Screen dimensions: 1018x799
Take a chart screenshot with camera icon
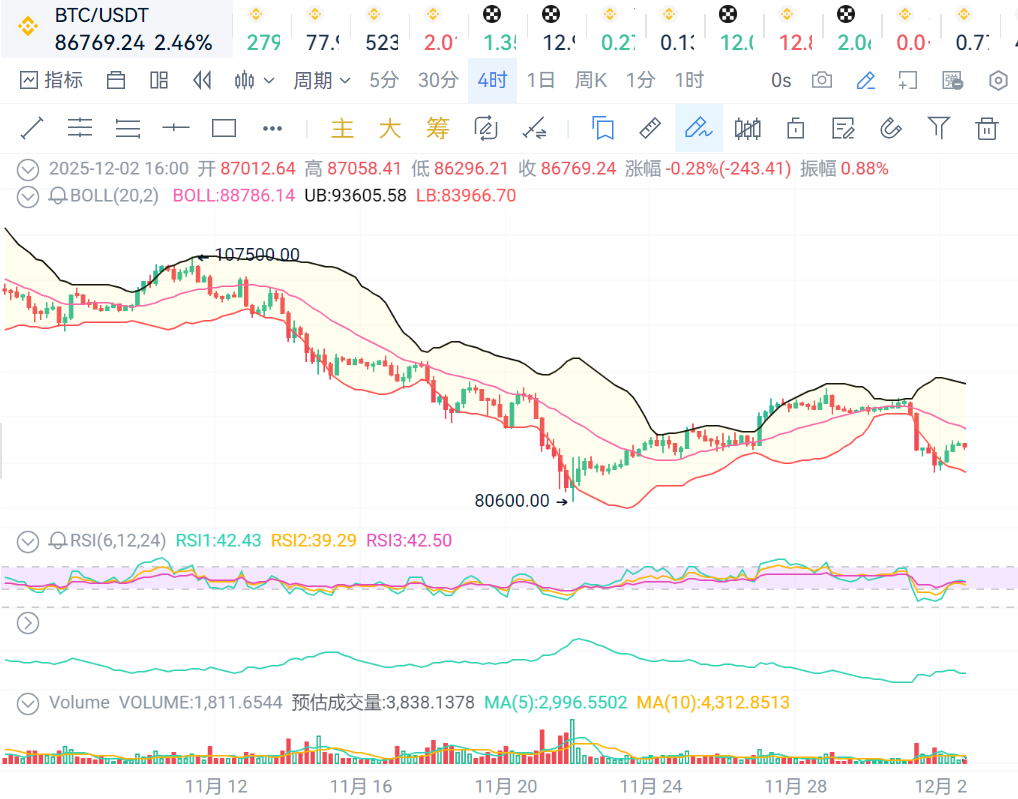click(822, 80)
